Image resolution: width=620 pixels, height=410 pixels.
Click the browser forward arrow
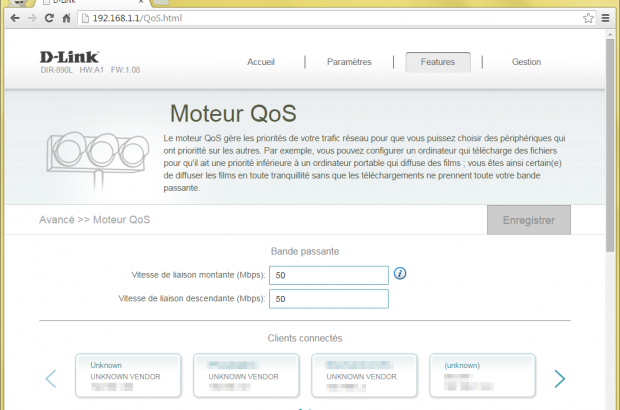coord(30,18)
